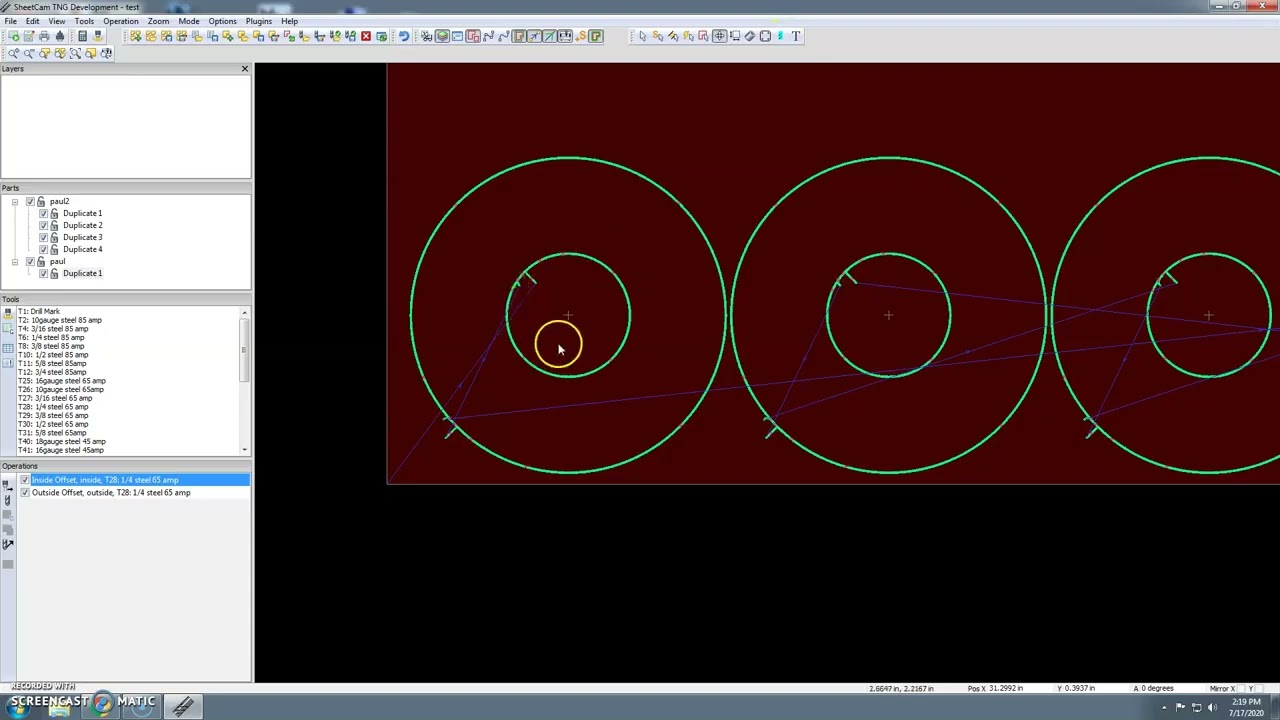This screenshot has height=720, width=1280.
Task: Select tool T12: 3/4 steel 85amp
Action: point(52,372)
